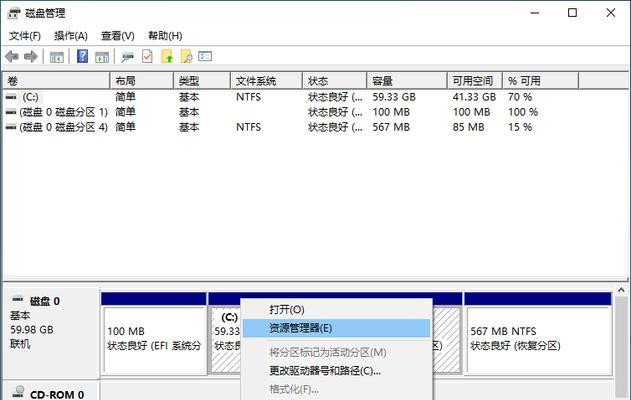Click the 567 MB capacity cell
Screen dimensions: 631x400
click(x=391, y=127)
